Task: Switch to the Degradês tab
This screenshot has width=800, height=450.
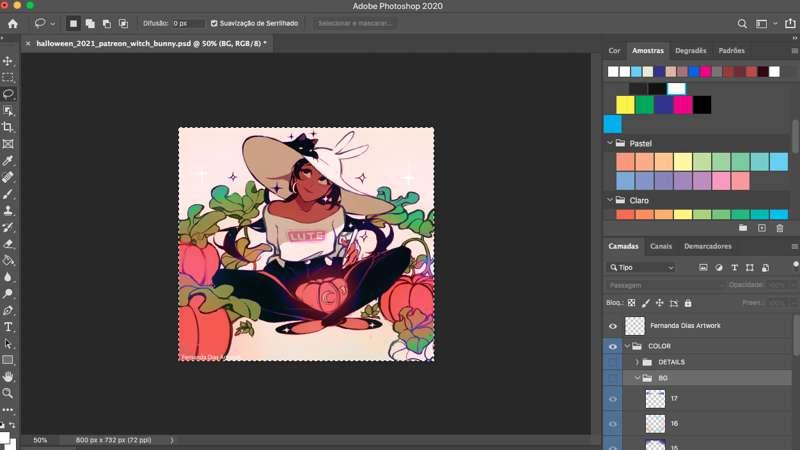Action: [690, 51]
